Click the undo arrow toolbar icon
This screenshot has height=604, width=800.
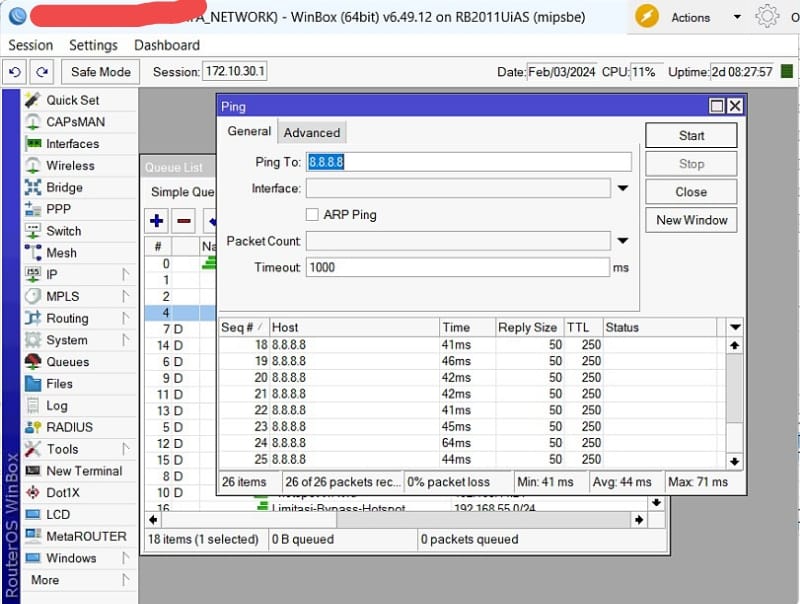(x=15, y=72)
